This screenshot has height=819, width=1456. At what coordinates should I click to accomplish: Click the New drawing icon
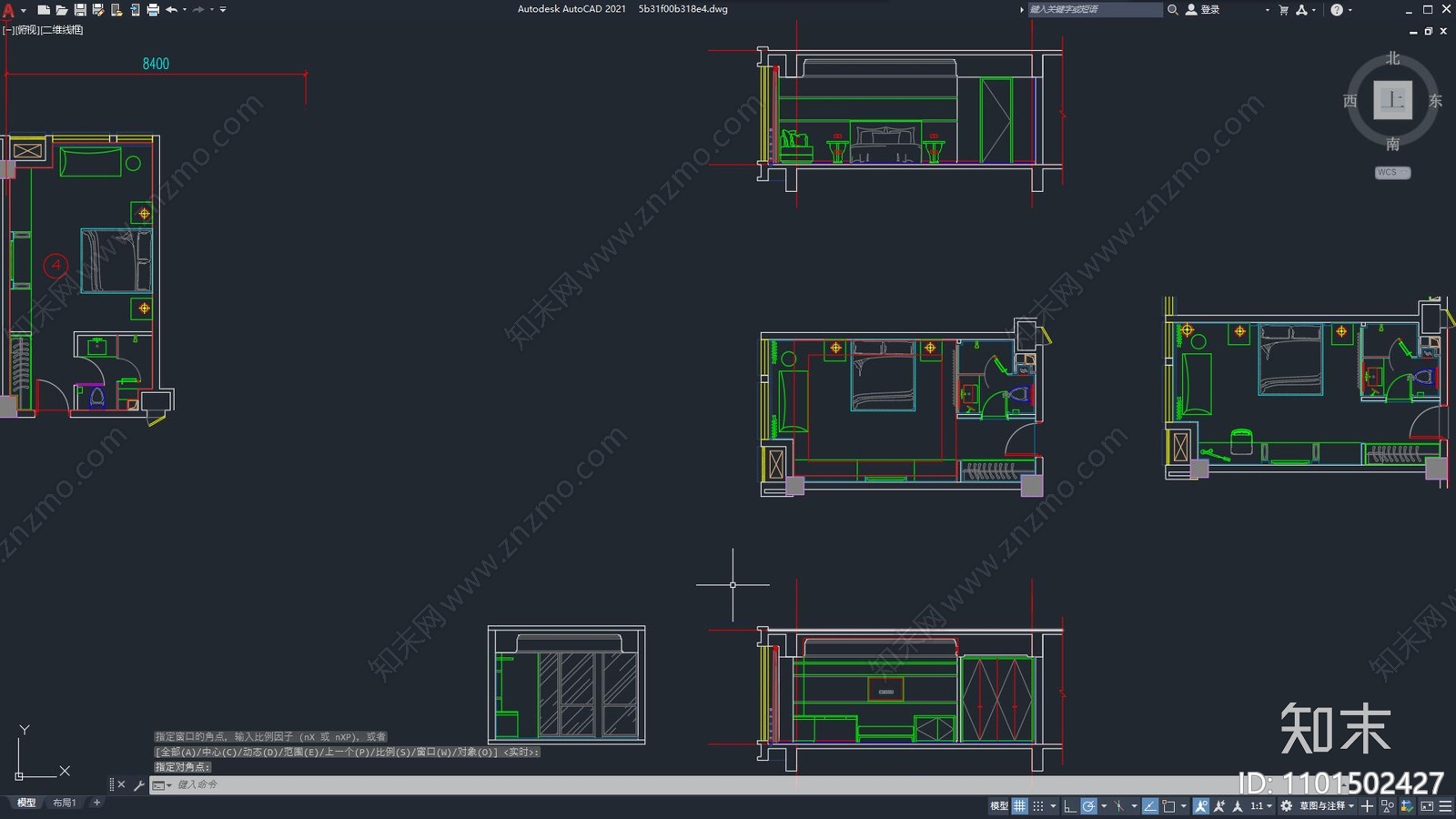pos(44,10)
